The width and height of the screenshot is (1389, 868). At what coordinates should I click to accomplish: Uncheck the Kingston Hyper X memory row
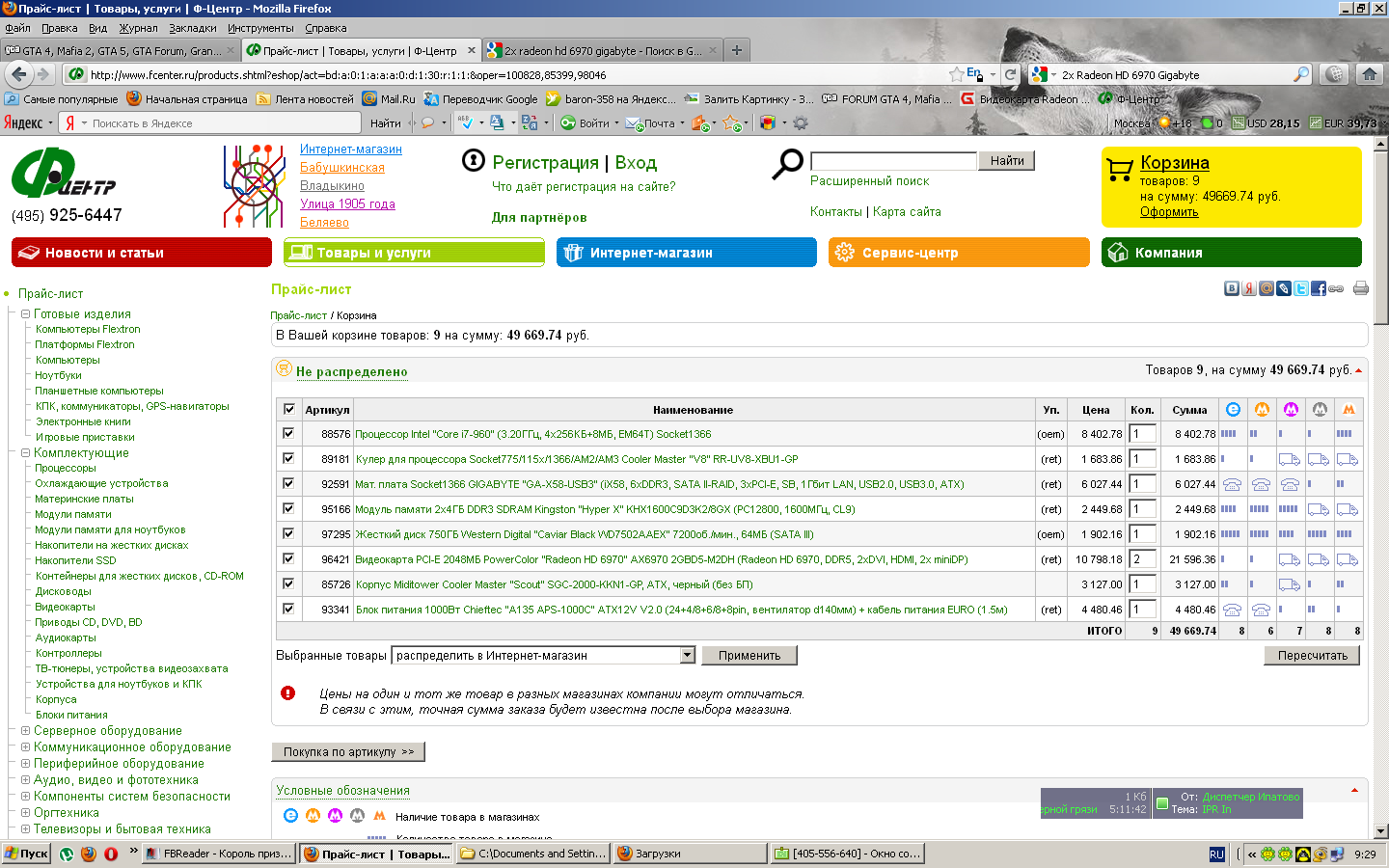tap(288, 508)
